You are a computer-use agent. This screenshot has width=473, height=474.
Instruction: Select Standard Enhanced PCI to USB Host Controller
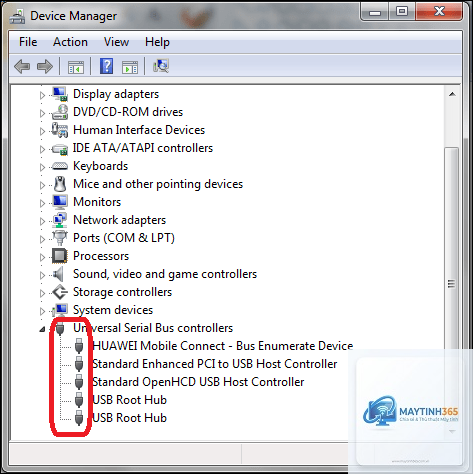tap(215, 364)
